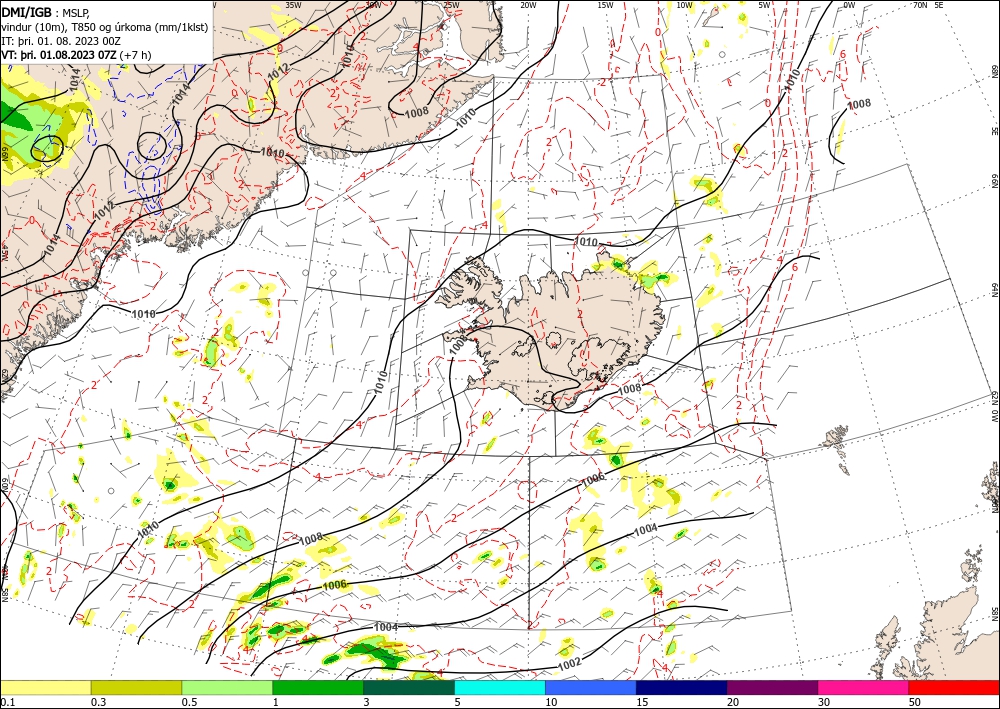Click the '62N 0W' edge label

(995, 407)
